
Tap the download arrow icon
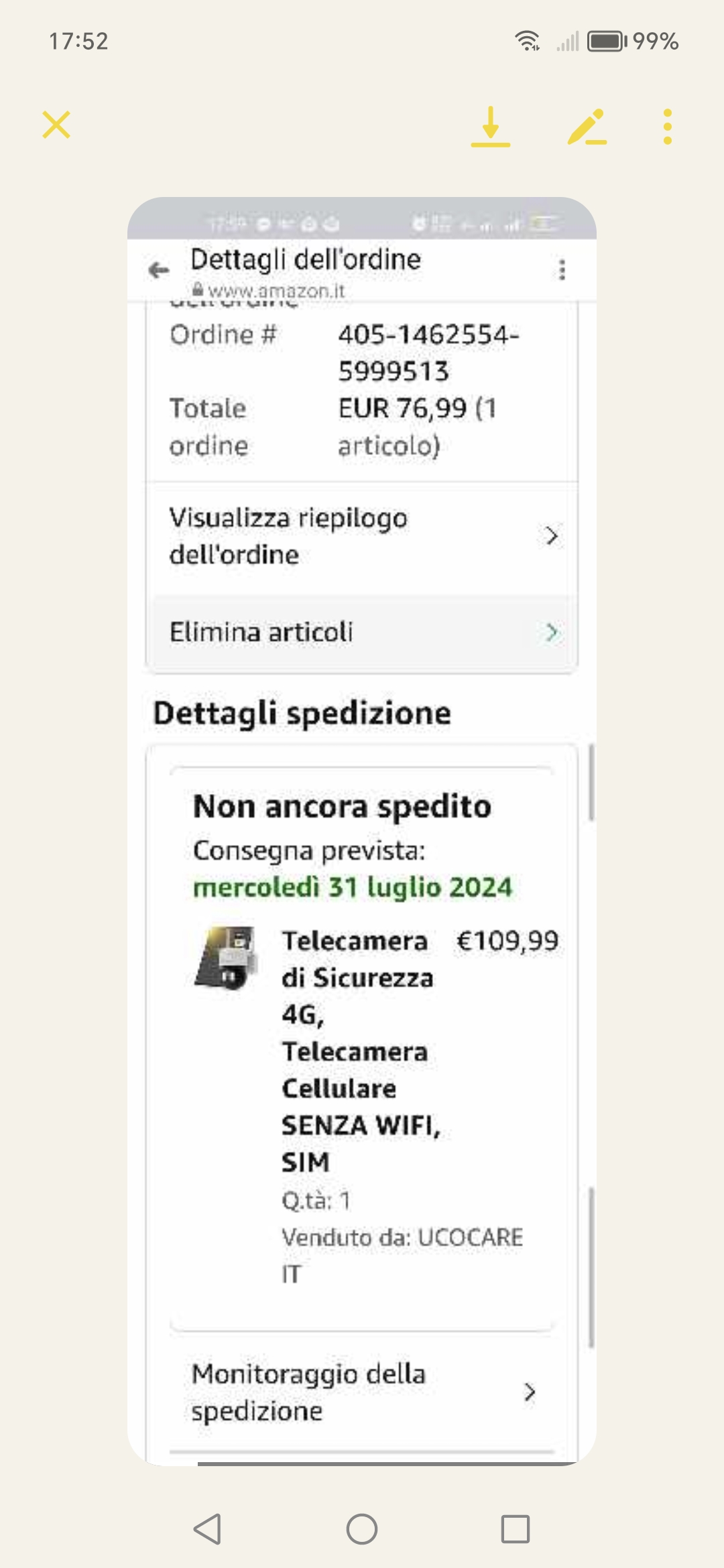tap(490, 126)
